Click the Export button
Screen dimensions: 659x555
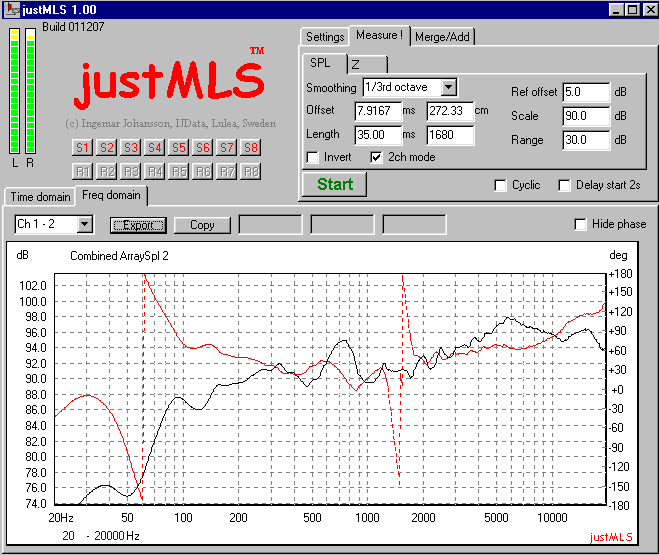pos(138,225)
